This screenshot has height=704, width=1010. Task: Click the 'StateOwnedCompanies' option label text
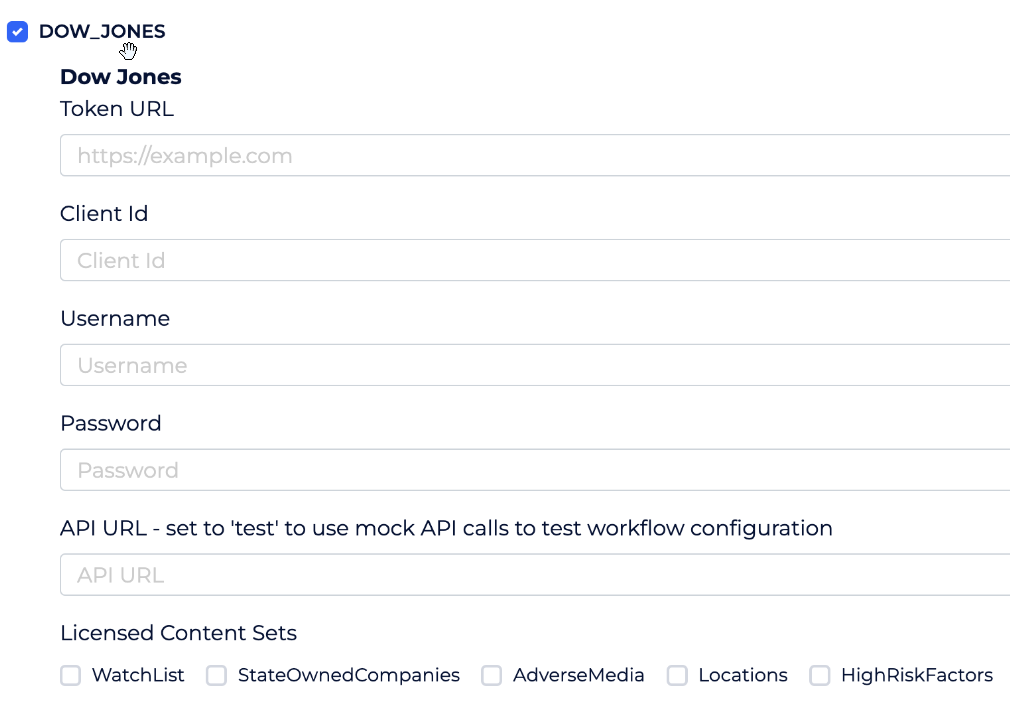pos(348,676)
